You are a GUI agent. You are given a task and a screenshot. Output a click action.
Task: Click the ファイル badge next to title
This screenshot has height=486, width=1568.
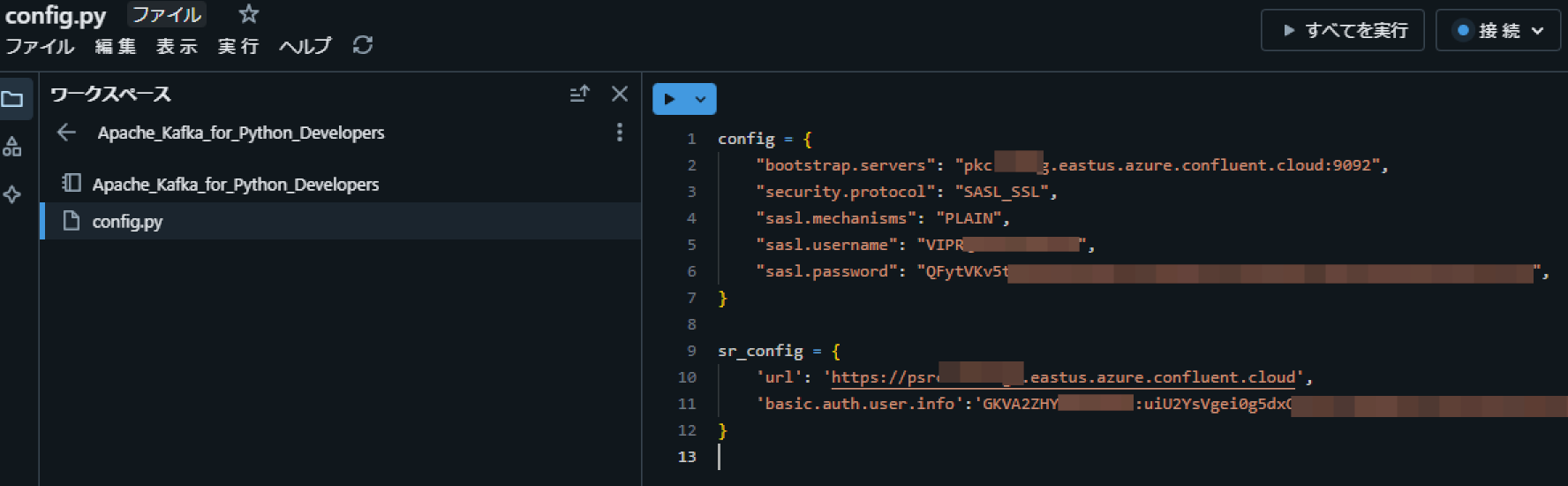167,14
